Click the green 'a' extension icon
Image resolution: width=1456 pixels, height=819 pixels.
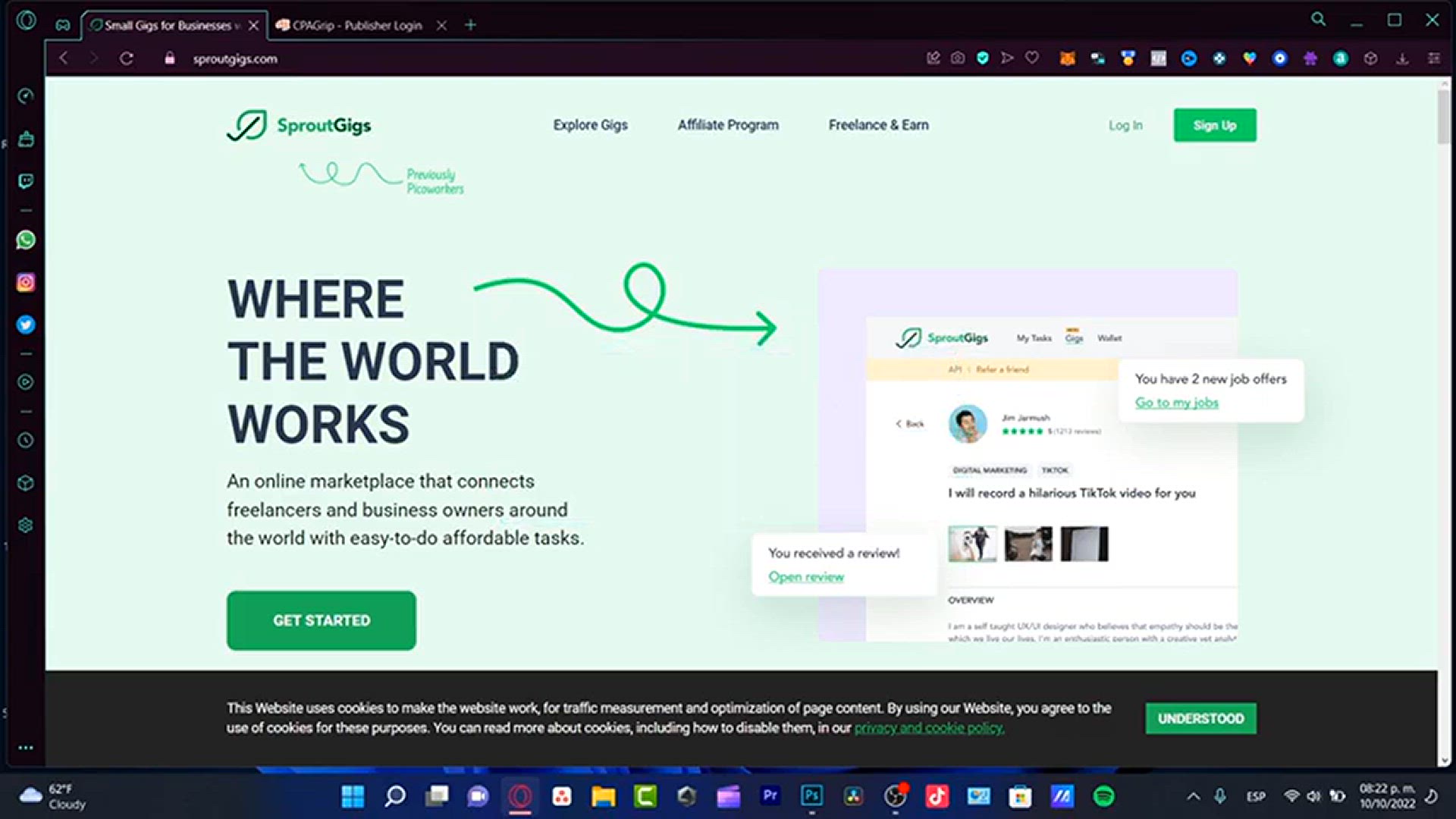pyautogui.click(x=1341, y=58)
